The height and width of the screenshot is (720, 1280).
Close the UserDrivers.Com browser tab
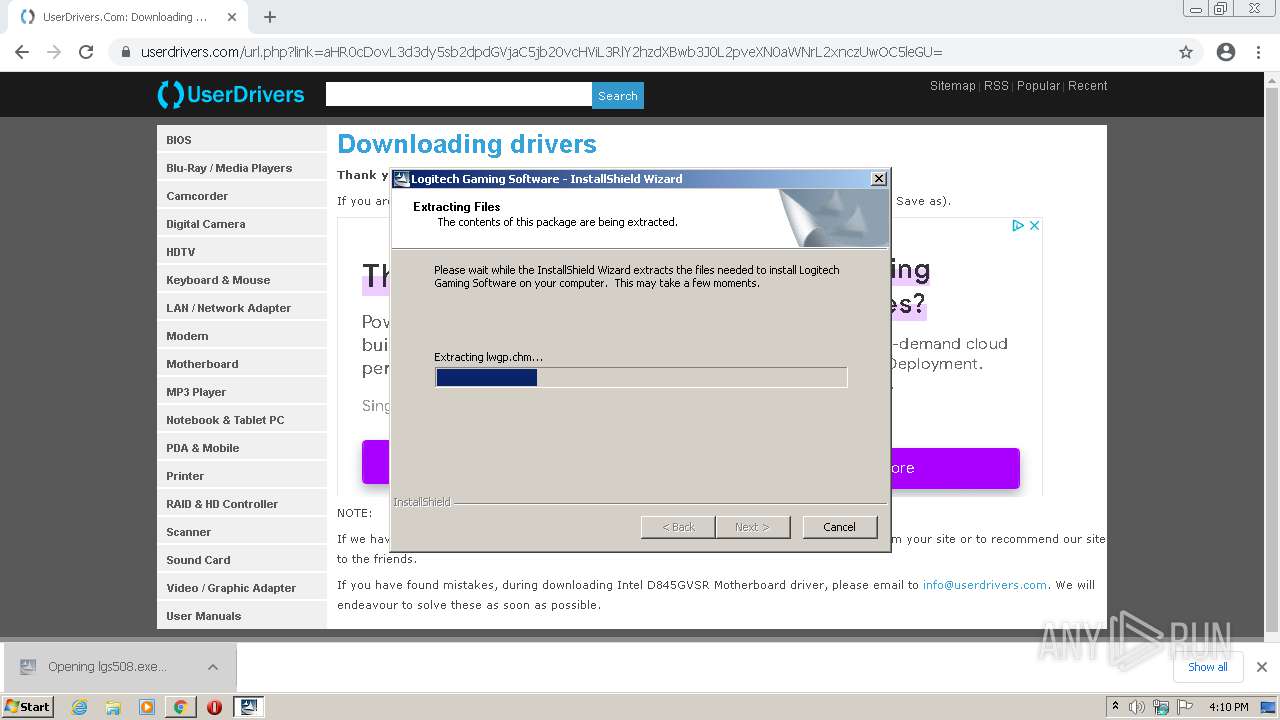pyautogui.click(x=232, y=17)
